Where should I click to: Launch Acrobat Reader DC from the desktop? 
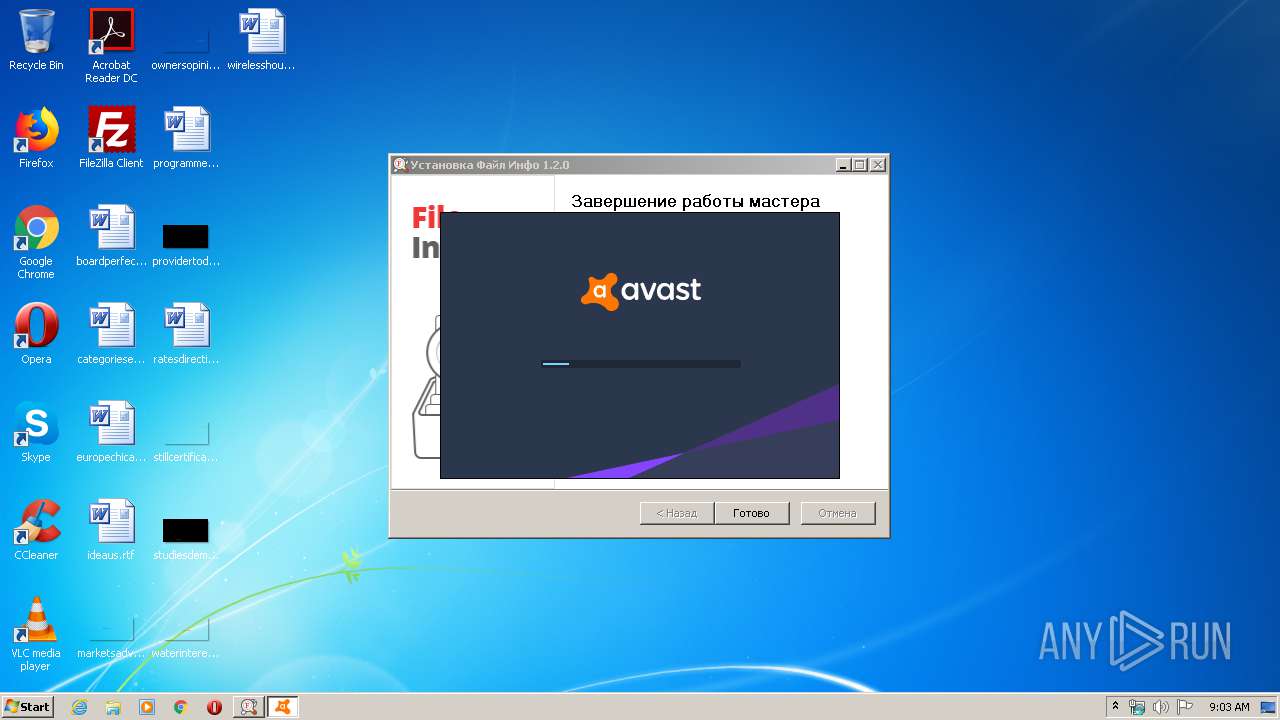pos(111,46)
